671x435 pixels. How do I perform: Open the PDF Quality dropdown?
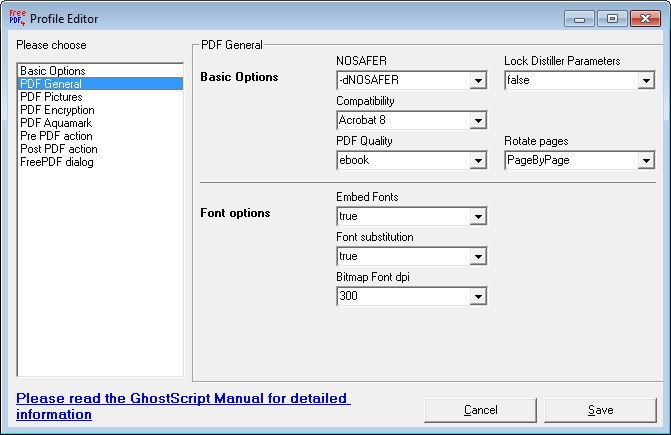tap(478, 161)
